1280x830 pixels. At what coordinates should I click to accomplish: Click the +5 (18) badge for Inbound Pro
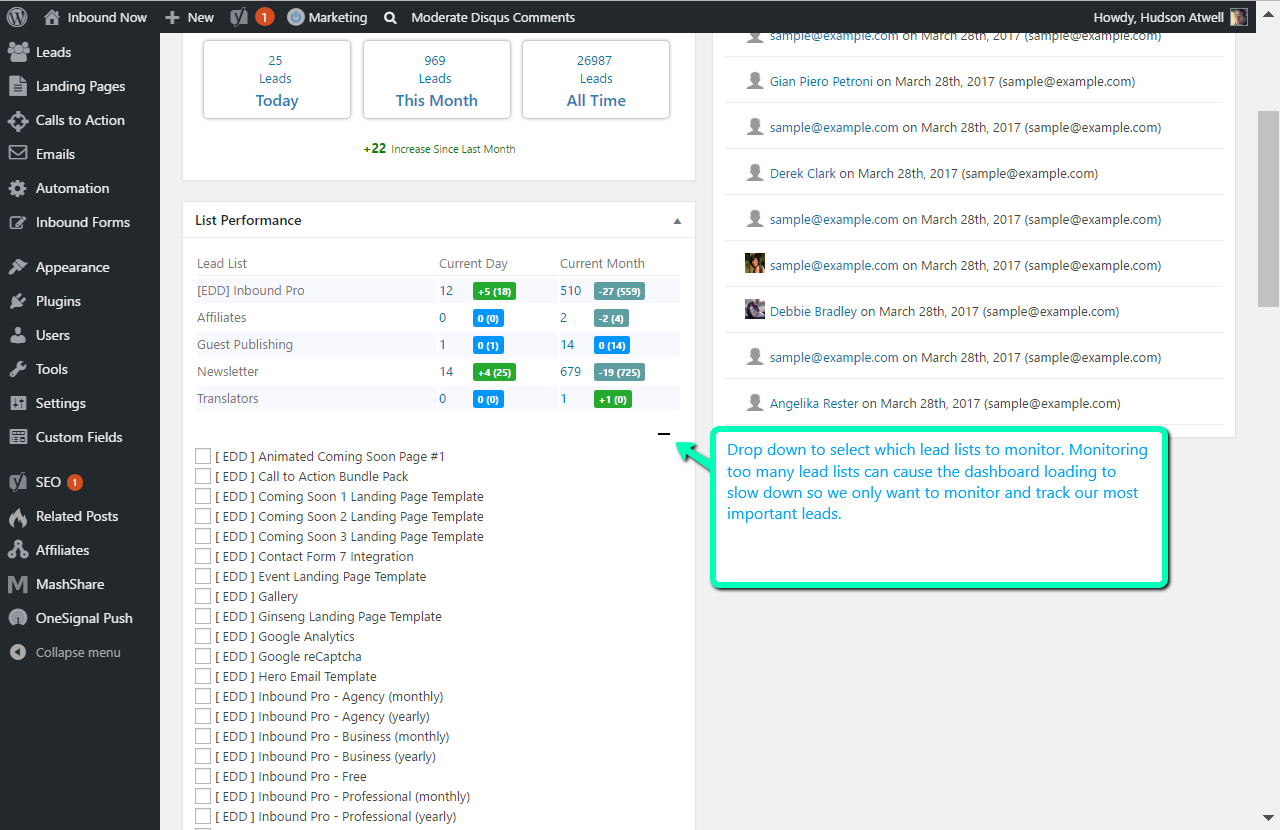pyautogui.click(x=494, y=291)
